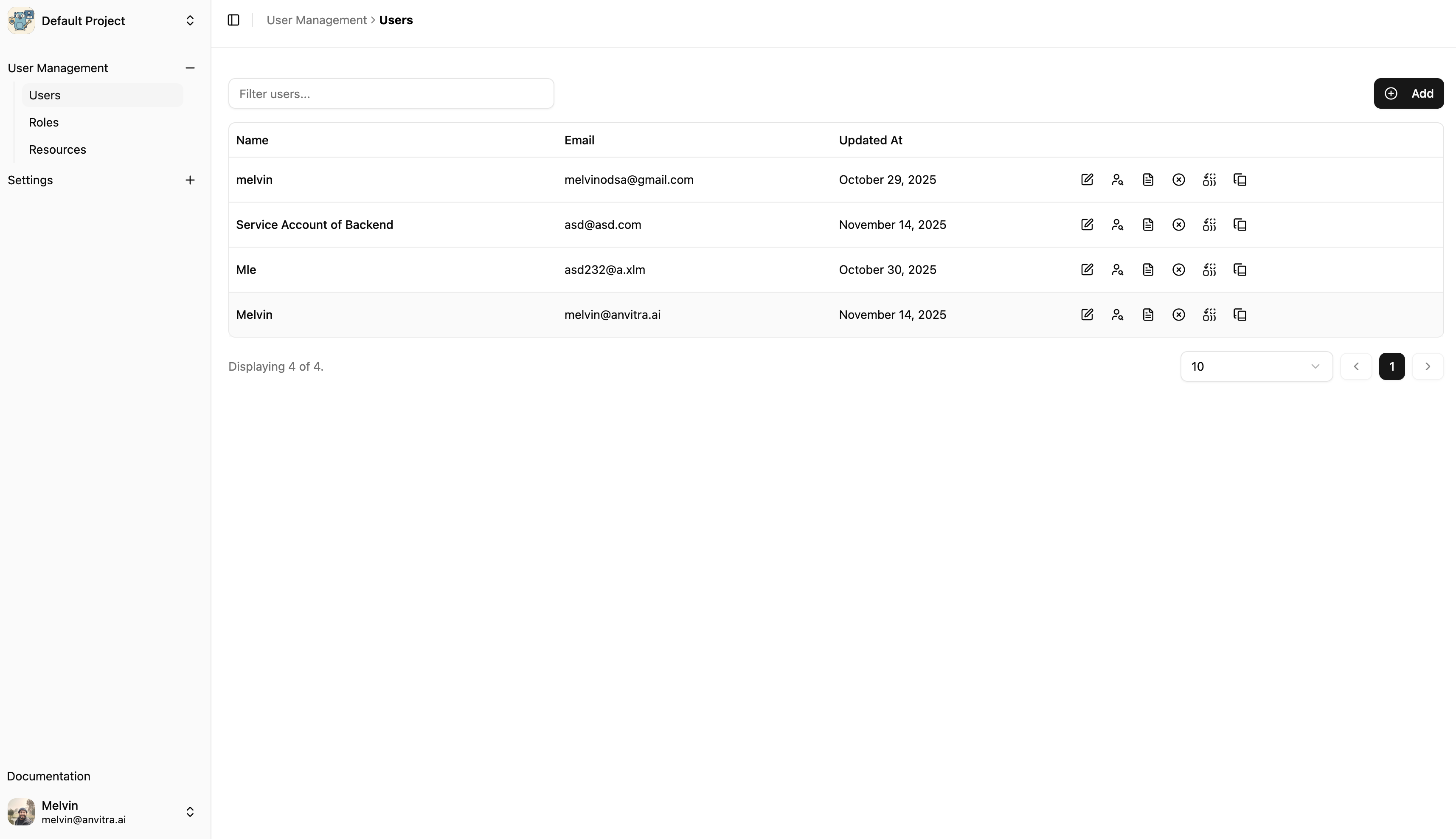Click the Filter users input field
The width and height of the screenshot is (1456, 839).
(x=391, y=93)
